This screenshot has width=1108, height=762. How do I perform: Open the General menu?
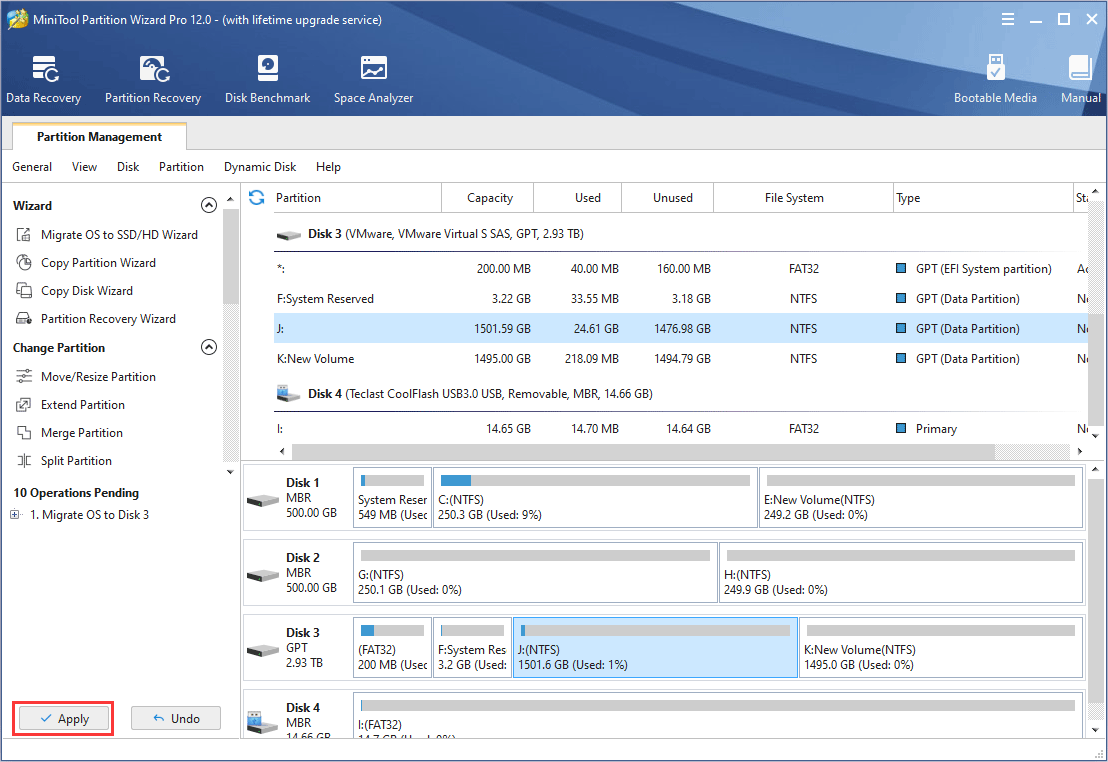click(32, 167)
